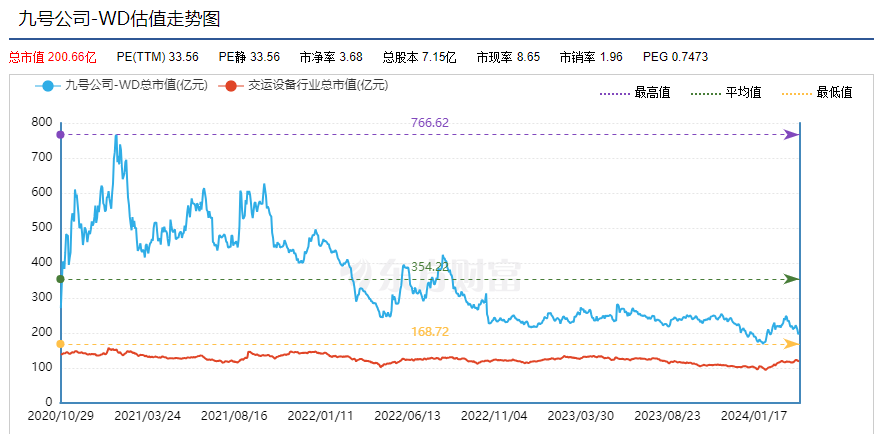Click the 300 y-axis label

tap(40, 297)
